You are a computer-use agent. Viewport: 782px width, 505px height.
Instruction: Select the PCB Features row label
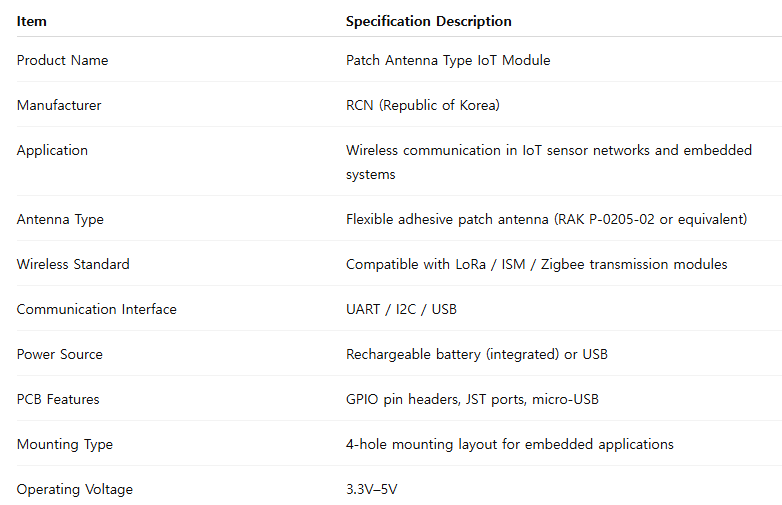tap(58, 399)
